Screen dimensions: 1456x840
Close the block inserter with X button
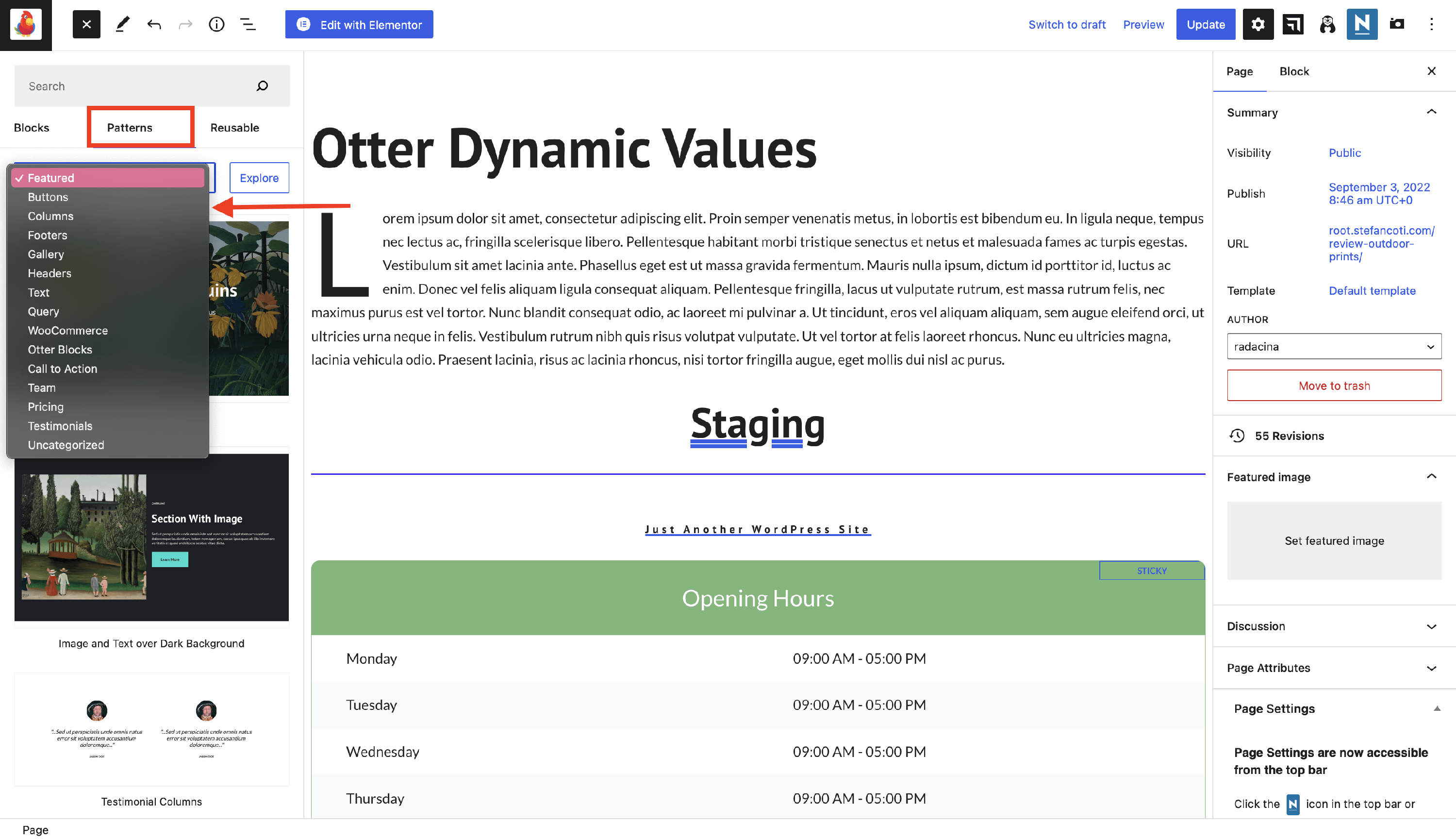(86, 24)
